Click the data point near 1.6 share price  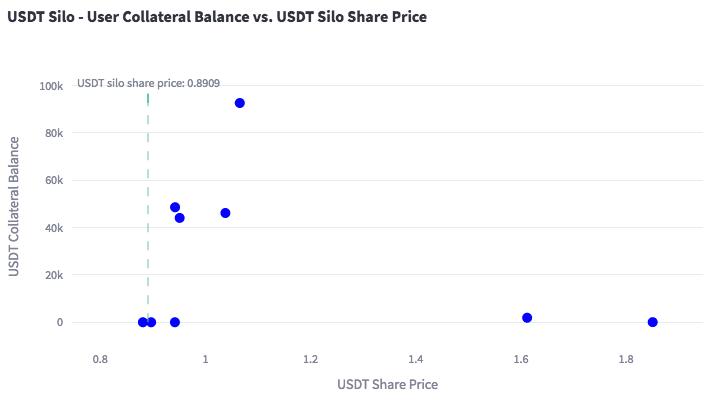[527, 318]
